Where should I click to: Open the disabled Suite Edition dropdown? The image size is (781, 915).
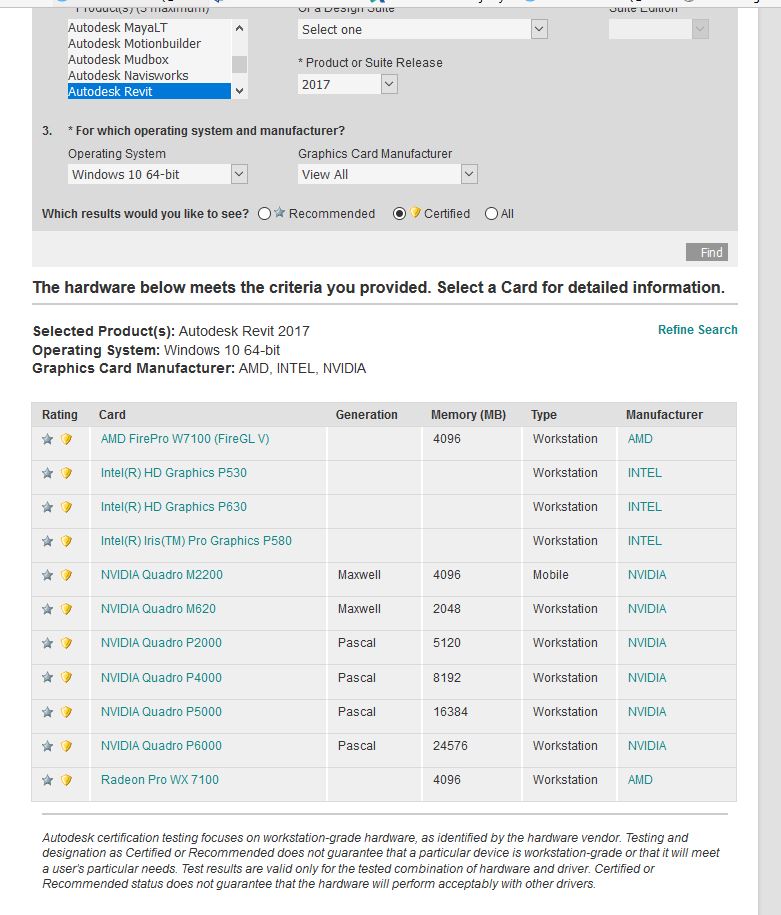pos(658,29)
